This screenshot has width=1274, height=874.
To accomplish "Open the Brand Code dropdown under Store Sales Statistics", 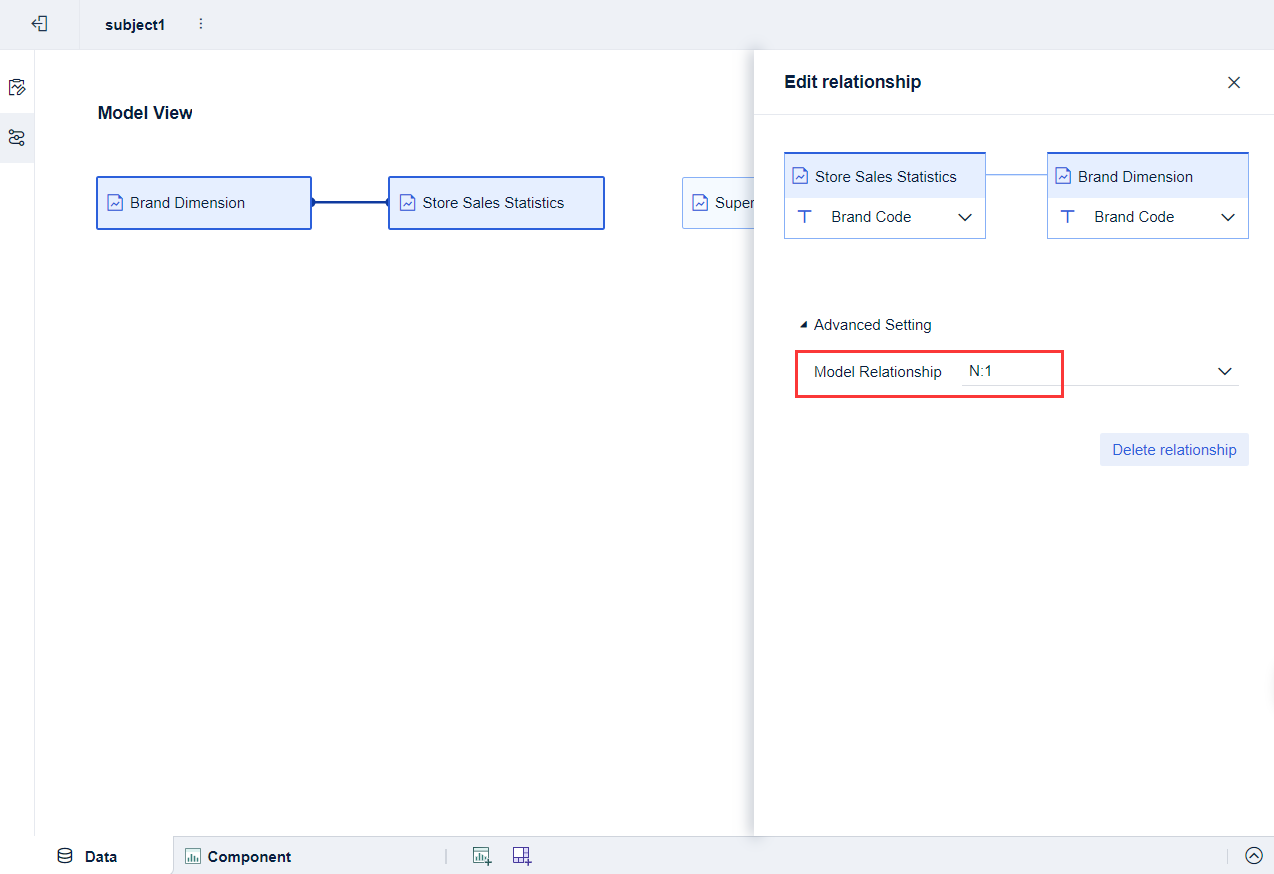I will (x=965, y=216).
